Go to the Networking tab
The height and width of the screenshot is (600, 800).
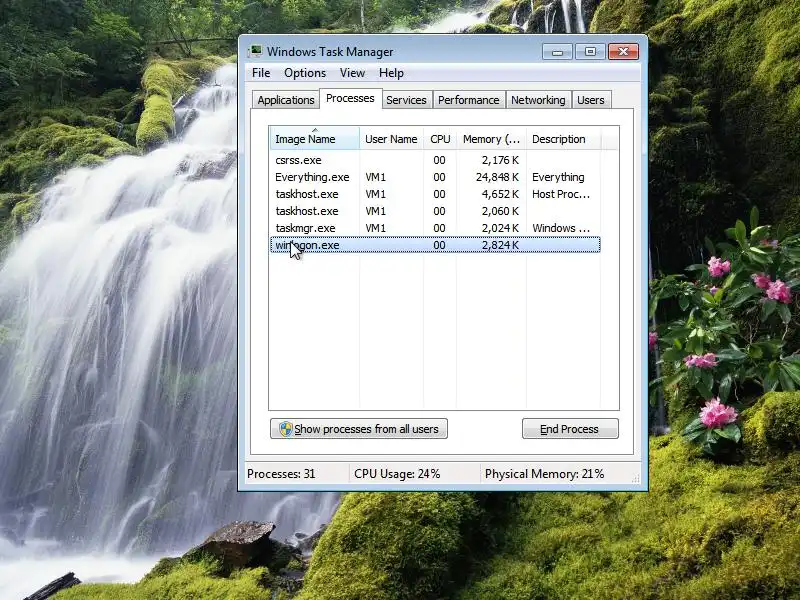coord(538,100)
